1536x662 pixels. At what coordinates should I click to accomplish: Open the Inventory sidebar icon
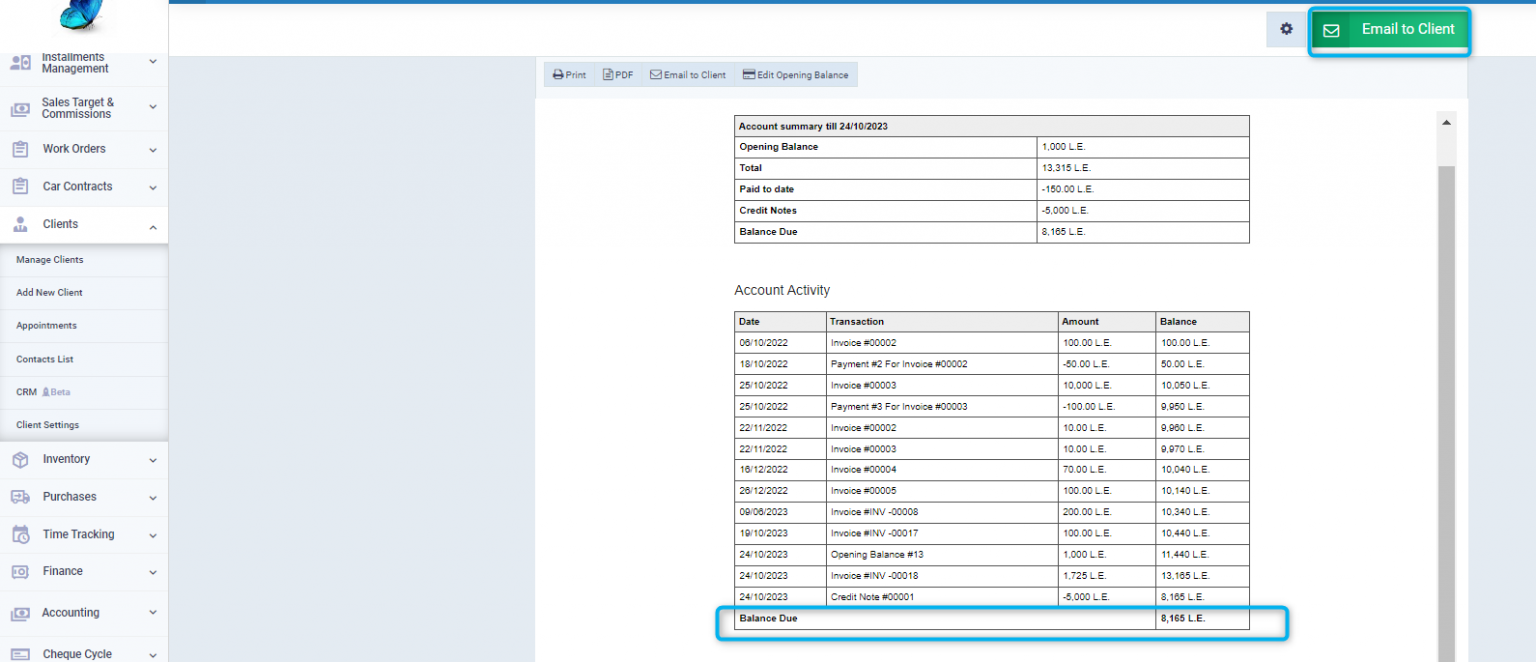tap(22, 459)
